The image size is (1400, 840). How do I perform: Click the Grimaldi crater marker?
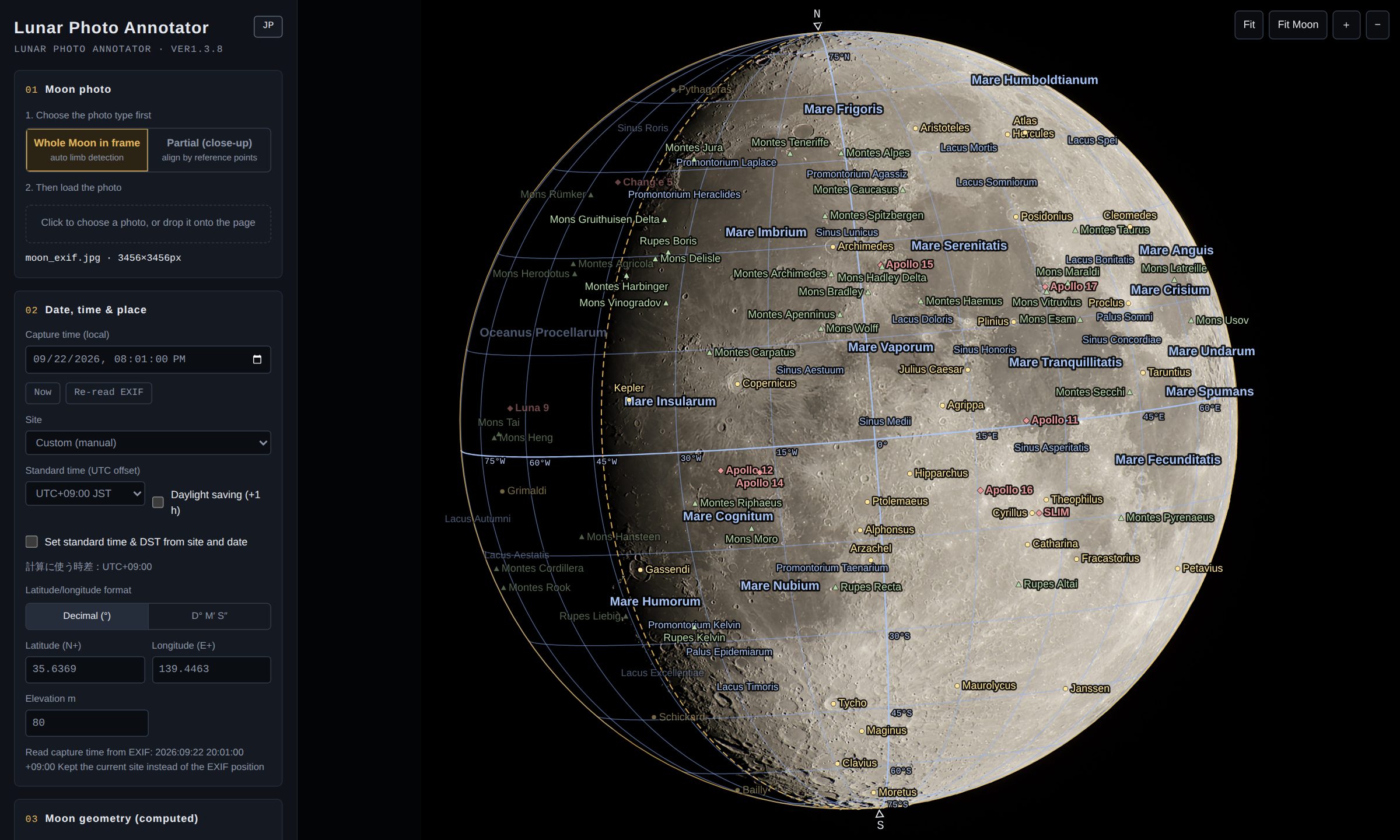coord(502,492)
